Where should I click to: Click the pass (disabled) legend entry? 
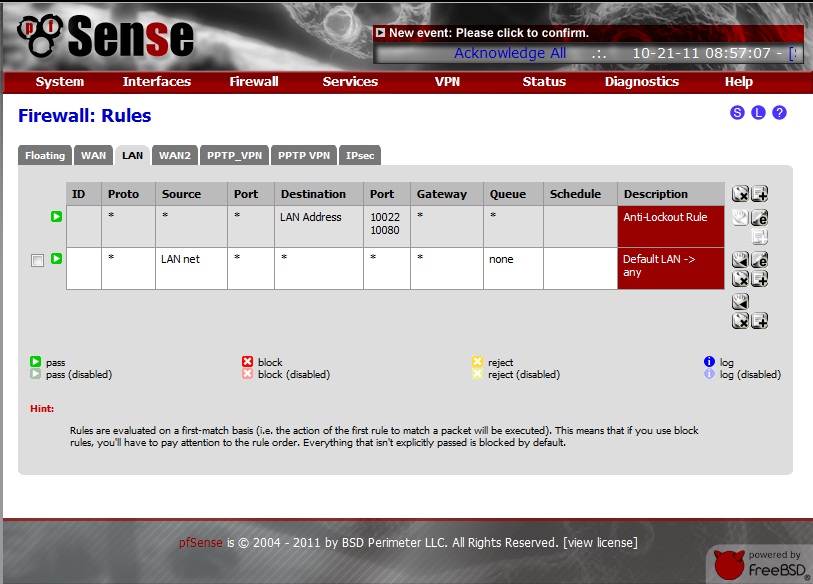[x=71, y=374]
